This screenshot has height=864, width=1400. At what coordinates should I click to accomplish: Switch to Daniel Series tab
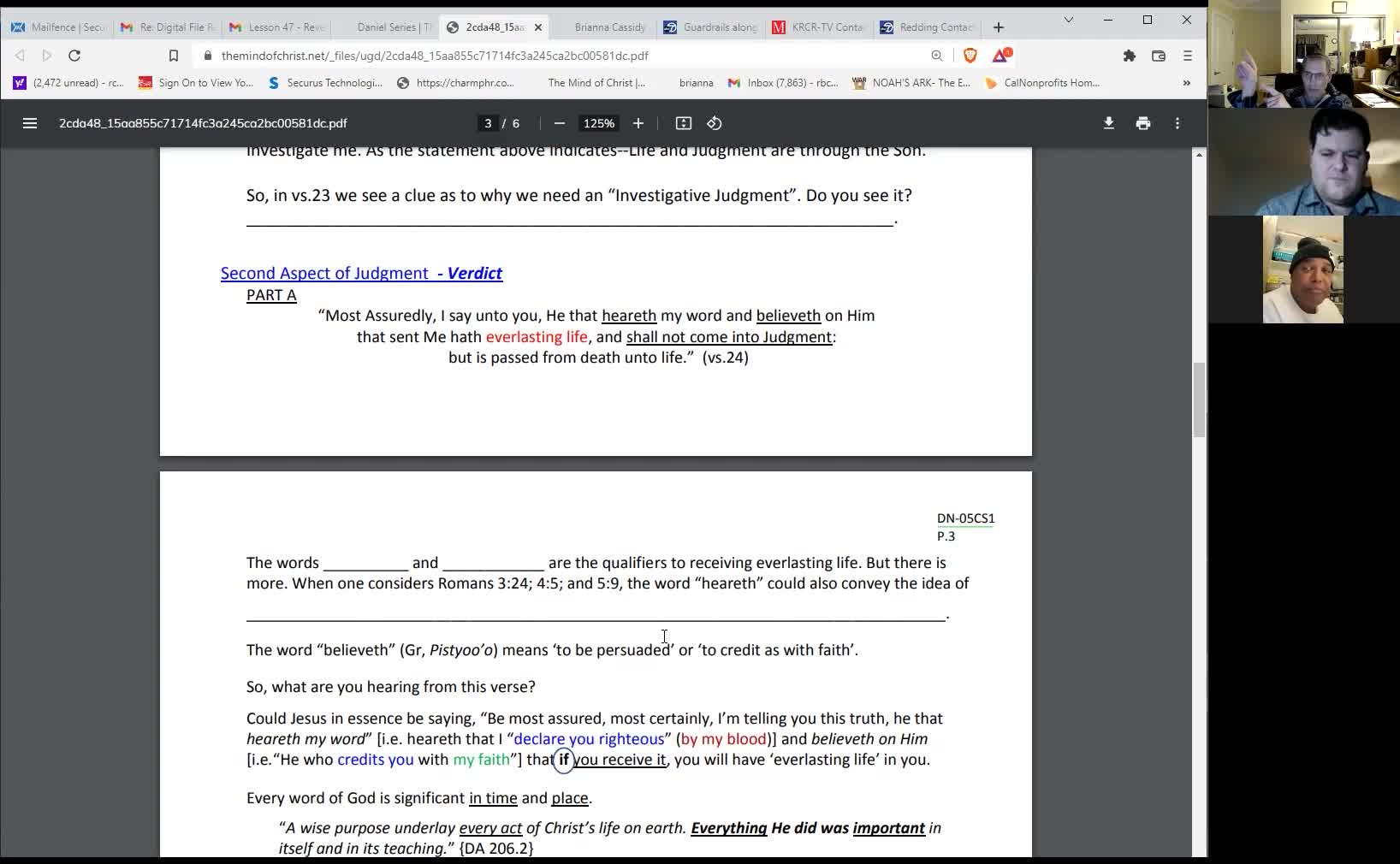385,27
